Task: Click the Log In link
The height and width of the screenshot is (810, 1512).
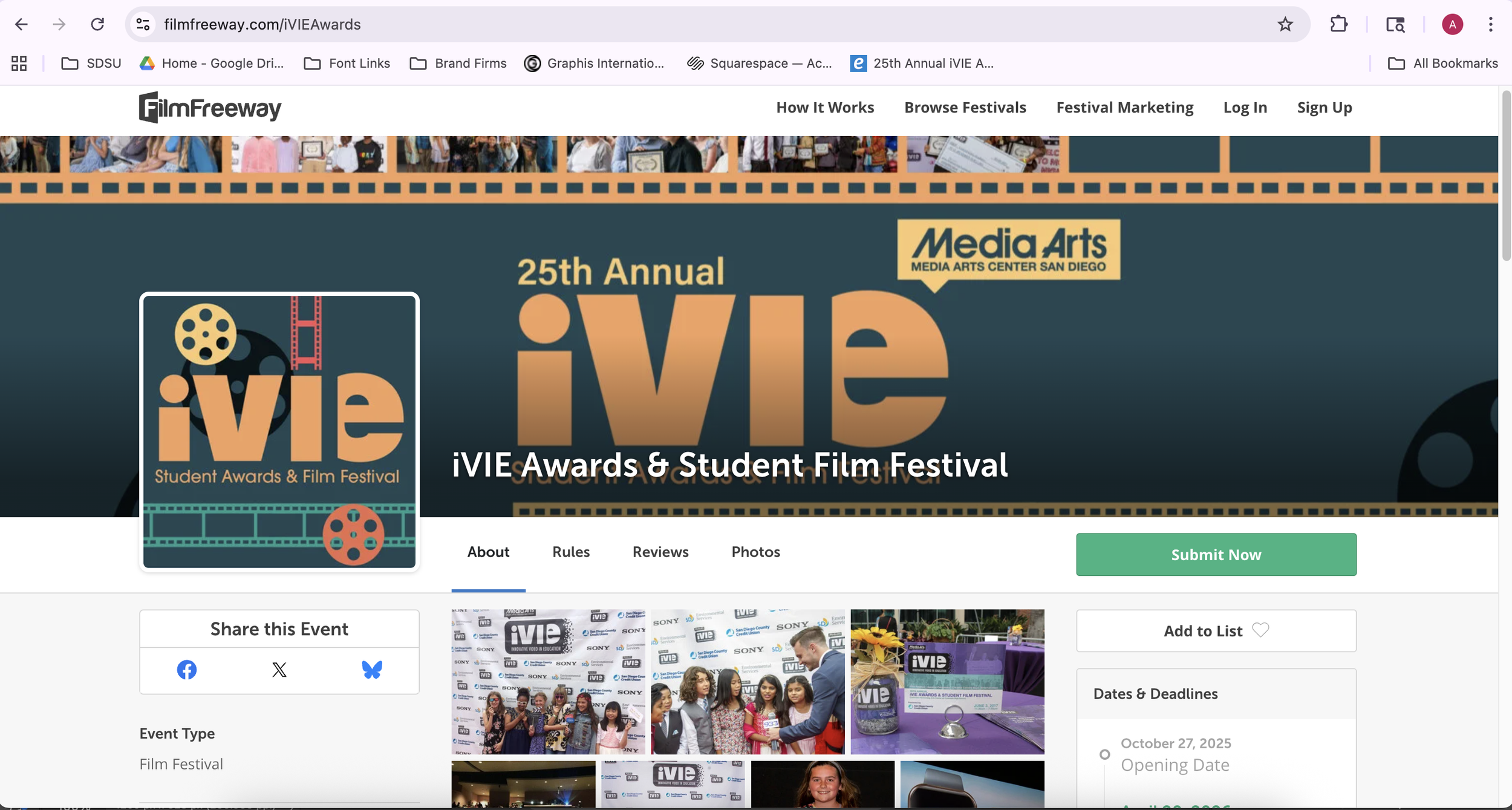Action: (1245, 108)
